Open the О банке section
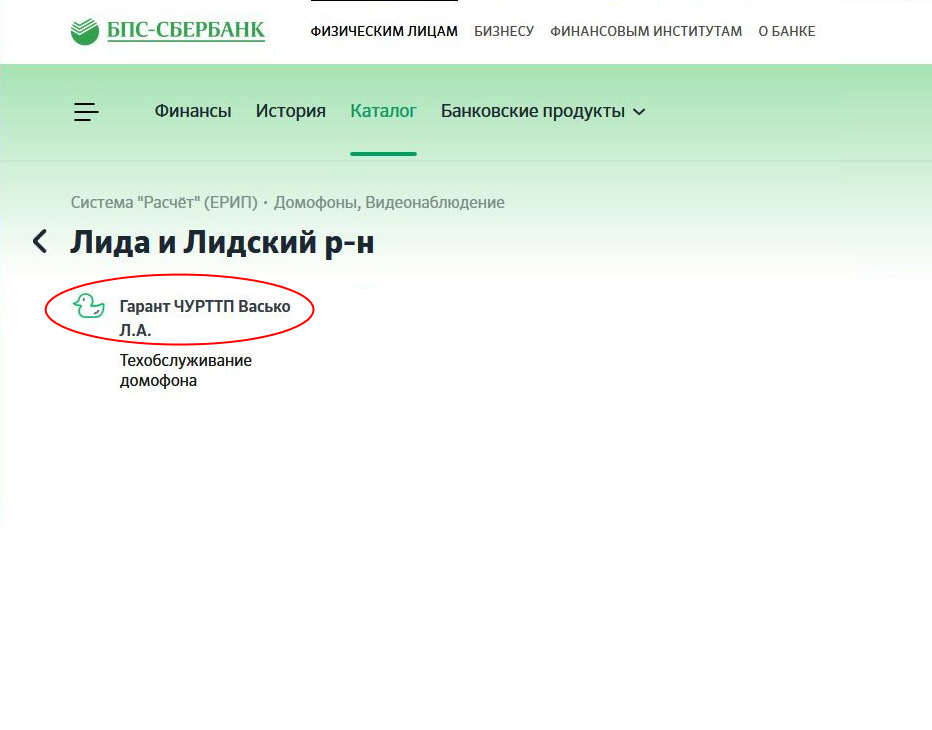Image resolution: width=932 pixels, height=730 pixels. (x=786, y=31)
